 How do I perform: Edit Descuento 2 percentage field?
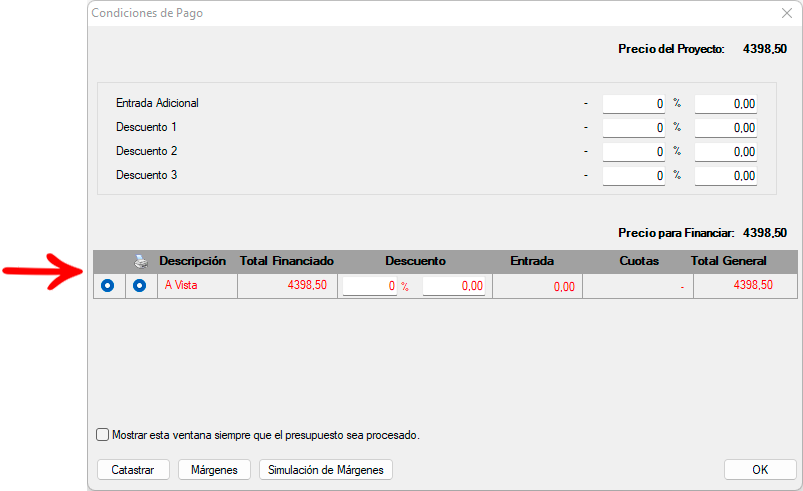click(x=633, y=152)
